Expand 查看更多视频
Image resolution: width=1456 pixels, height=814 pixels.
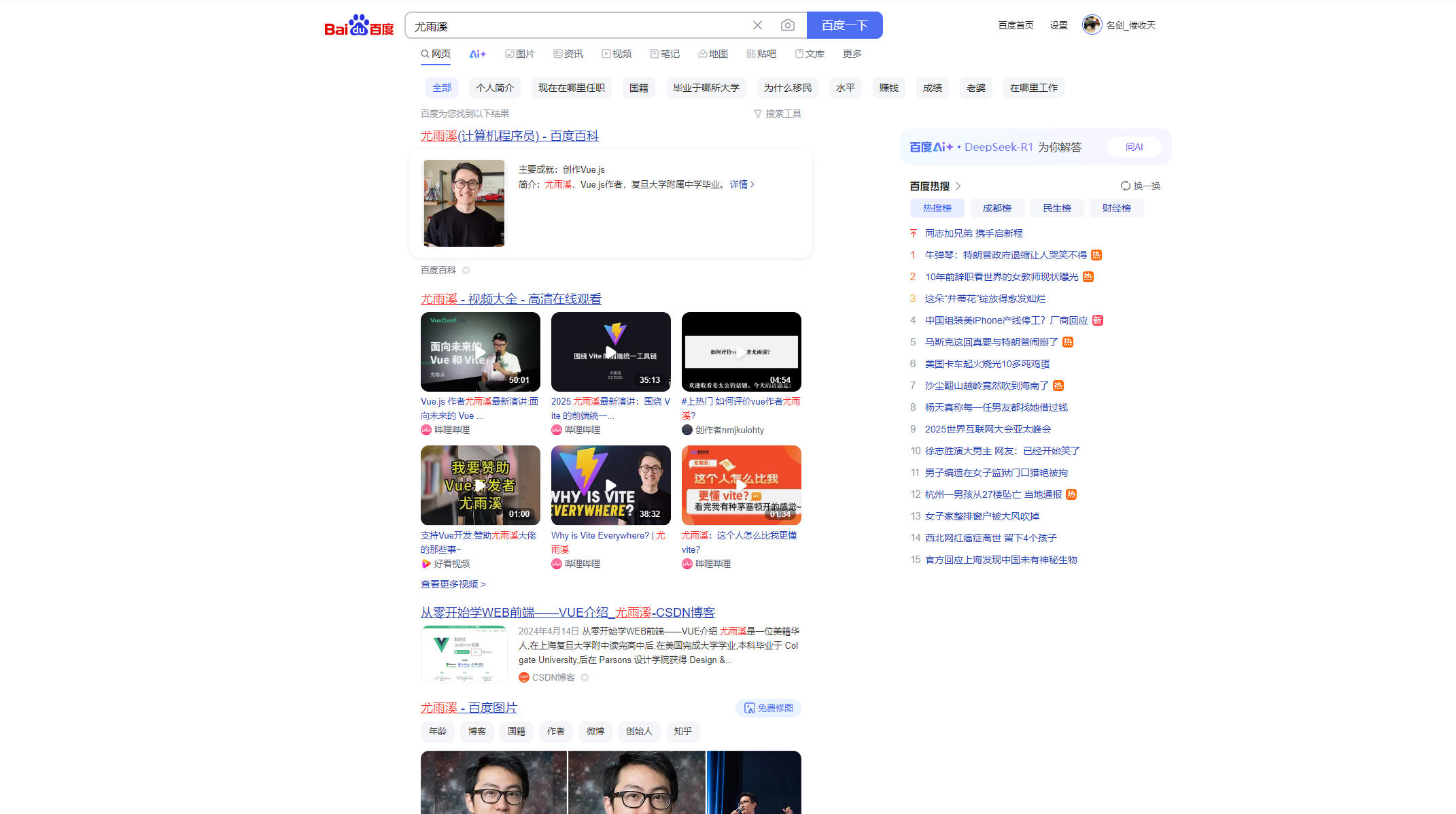coord(453,584)
